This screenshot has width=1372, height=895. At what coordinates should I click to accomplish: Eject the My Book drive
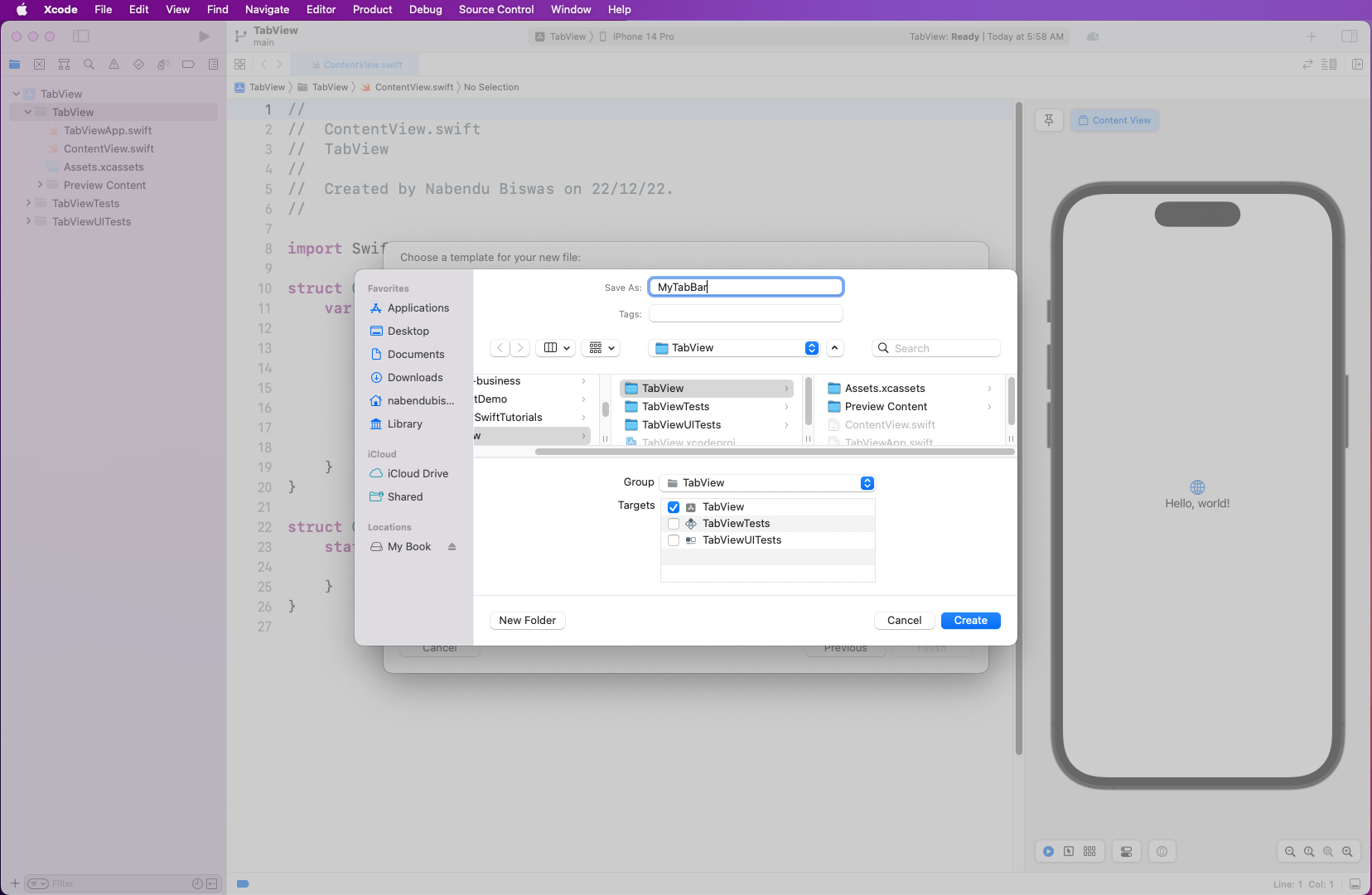(x=452, y=547)
